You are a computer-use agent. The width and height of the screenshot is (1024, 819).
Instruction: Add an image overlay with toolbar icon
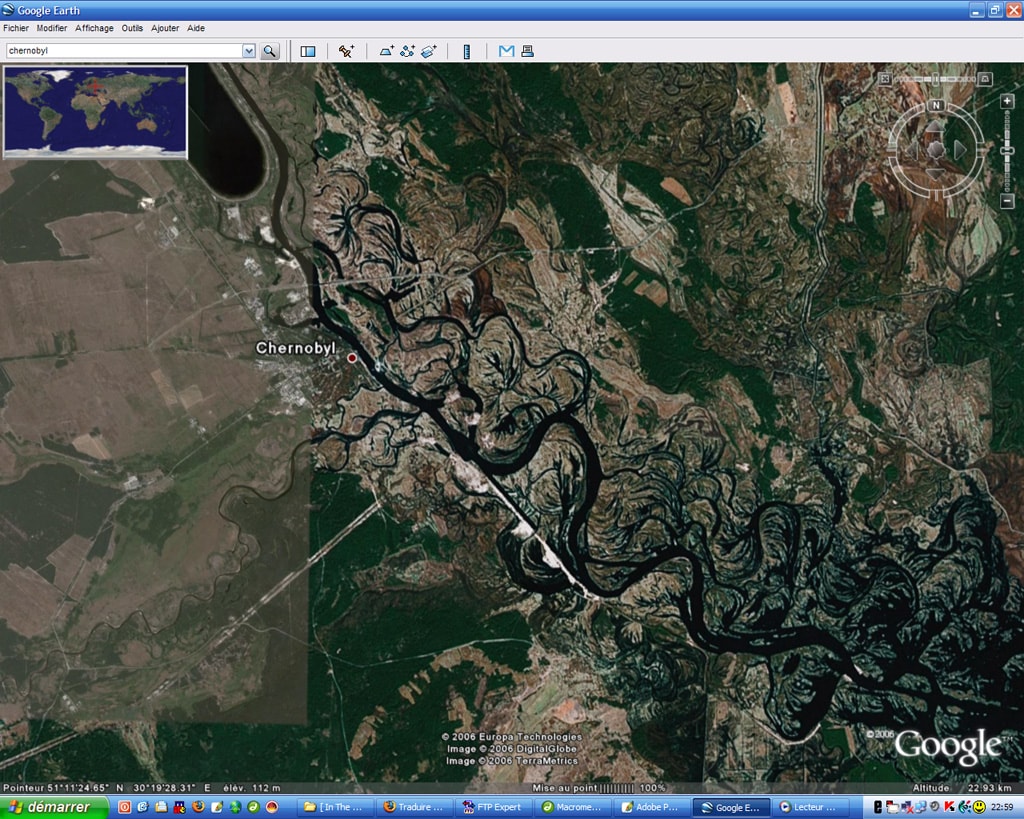click(x=429, y=51)
